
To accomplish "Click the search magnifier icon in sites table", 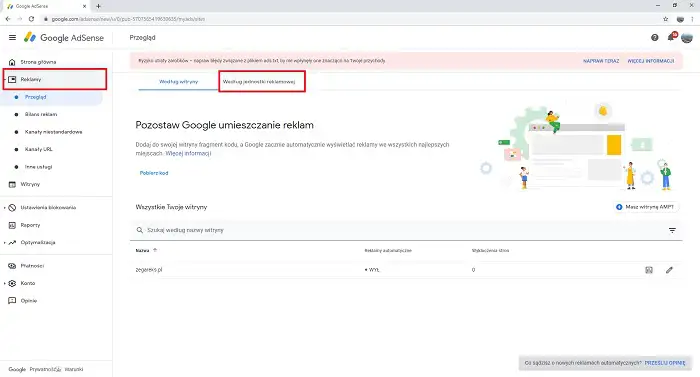I will (140, 230).
